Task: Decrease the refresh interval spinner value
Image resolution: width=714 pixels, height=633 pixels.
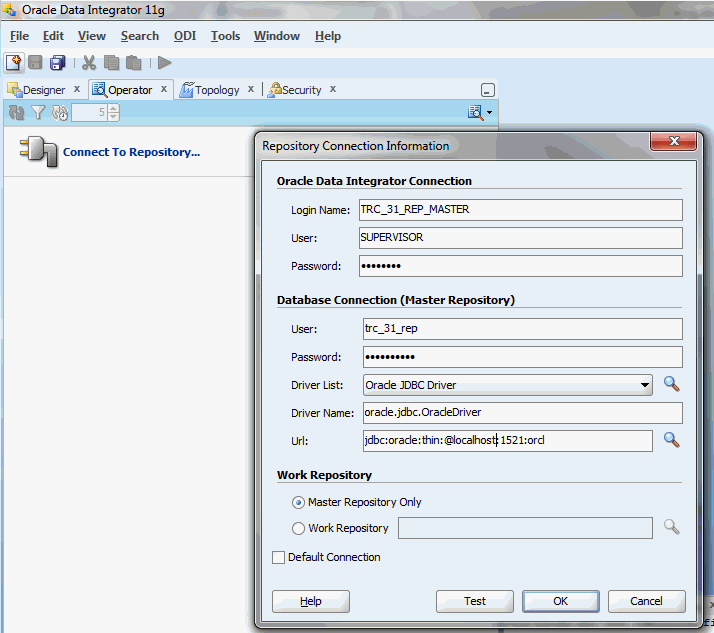Action: coord(114,117)
